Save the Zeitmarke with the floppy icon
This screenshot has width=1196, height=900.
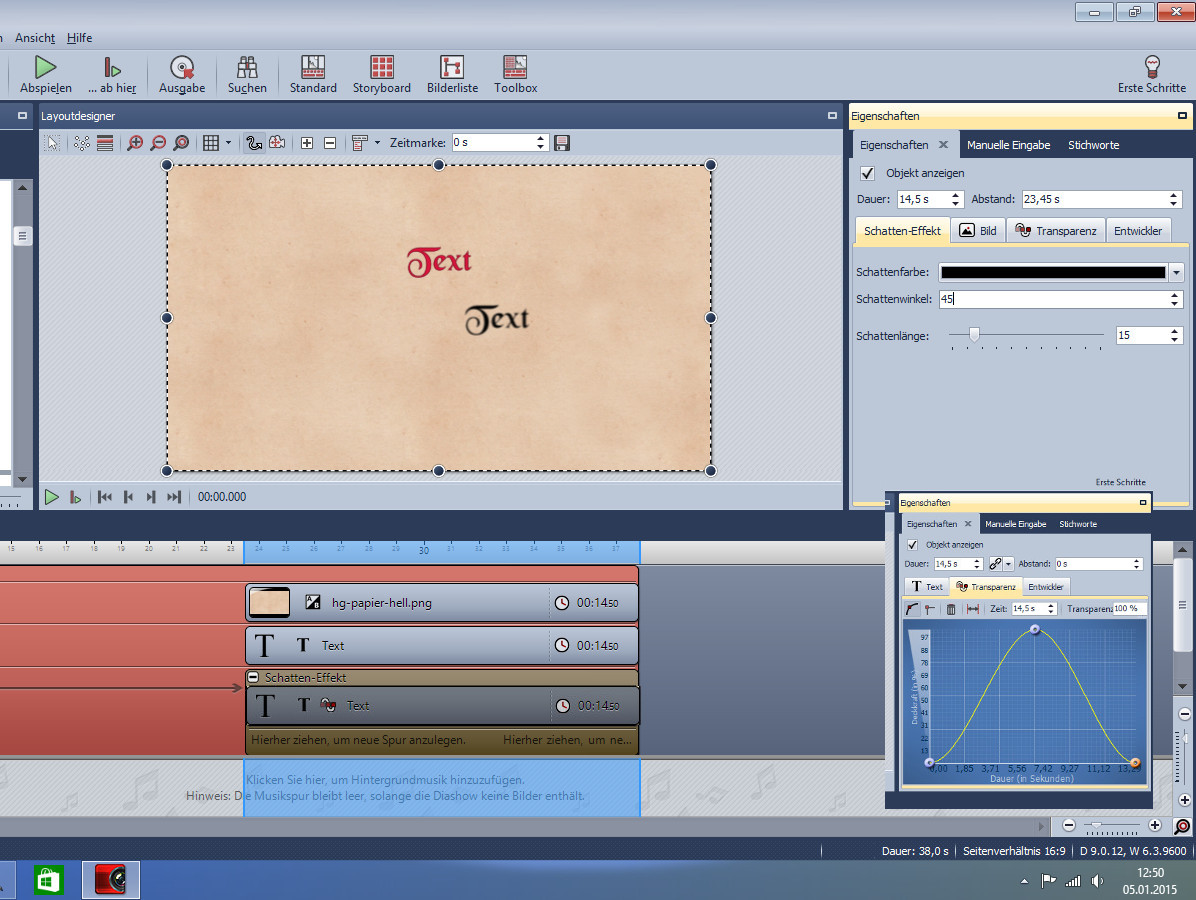[562, 143]
